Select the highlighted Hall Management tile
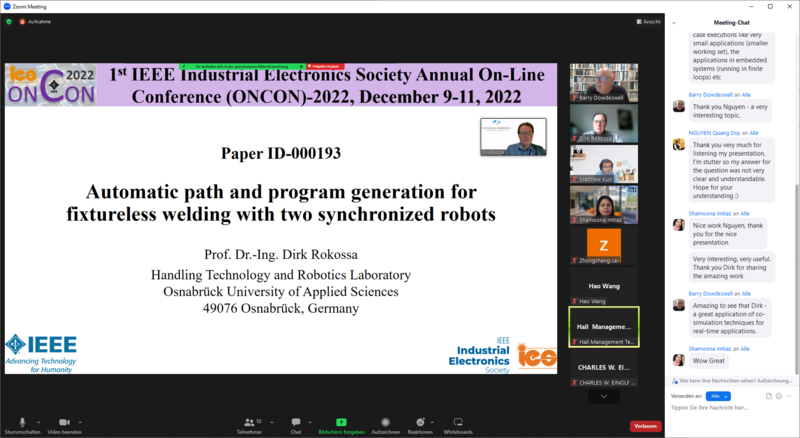Screen dimensions: 800x438 click(x=604, y=327)
